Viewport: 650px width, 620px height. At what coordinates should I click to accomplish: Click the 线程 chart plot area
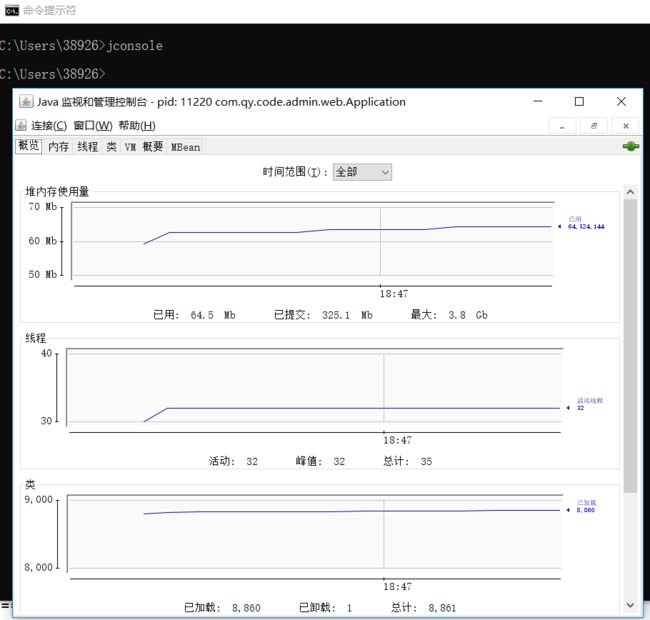click(x=314, y=386)
